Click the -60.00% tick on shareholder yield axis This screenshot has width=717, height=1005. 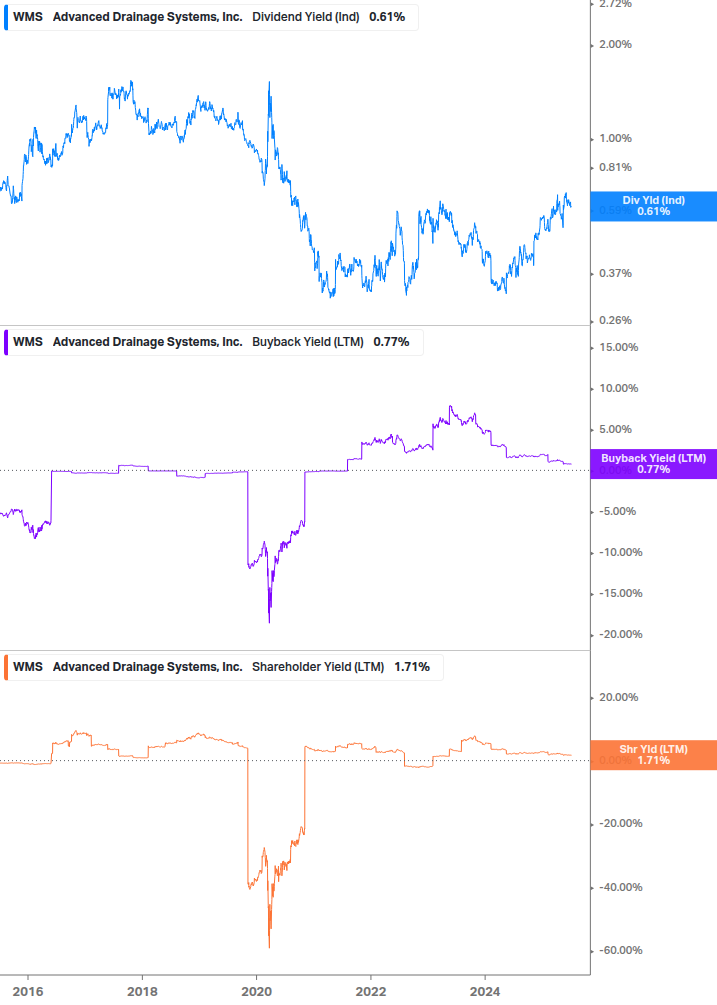(x=620, y=951)
